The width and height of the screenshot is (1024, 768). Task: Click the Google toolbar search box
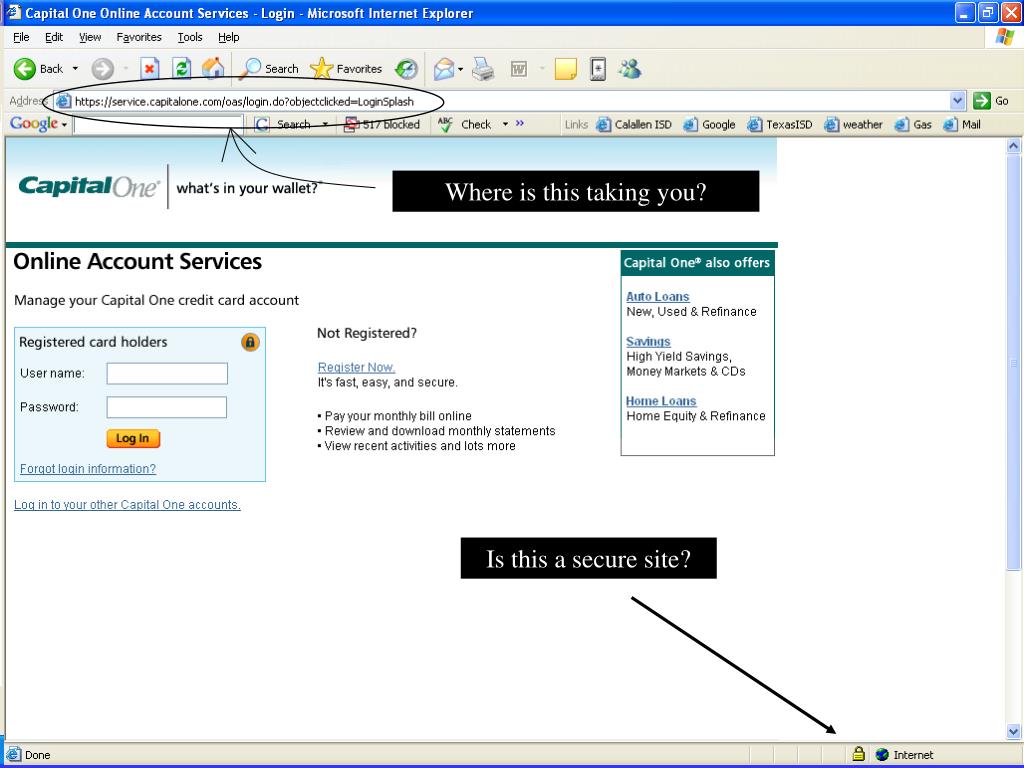coord(158,124)
